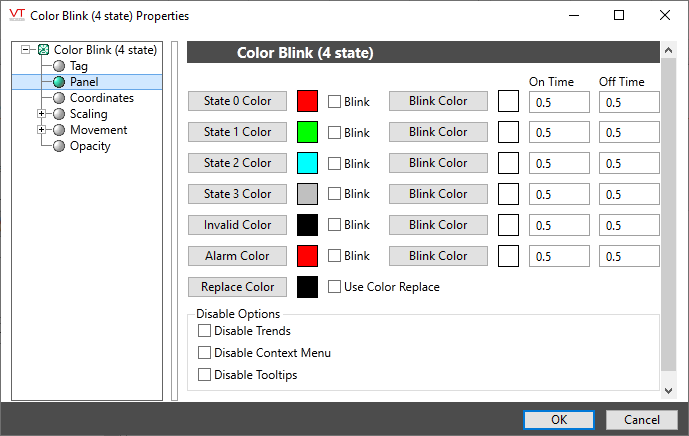Click the Tag node sphere icon
Viewport: 689px width, 436px height.
59,66
